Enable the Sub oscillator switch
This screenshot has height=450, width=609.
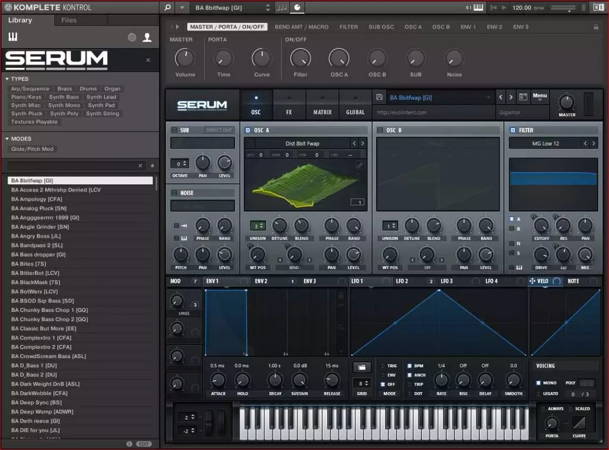point(172,130)
